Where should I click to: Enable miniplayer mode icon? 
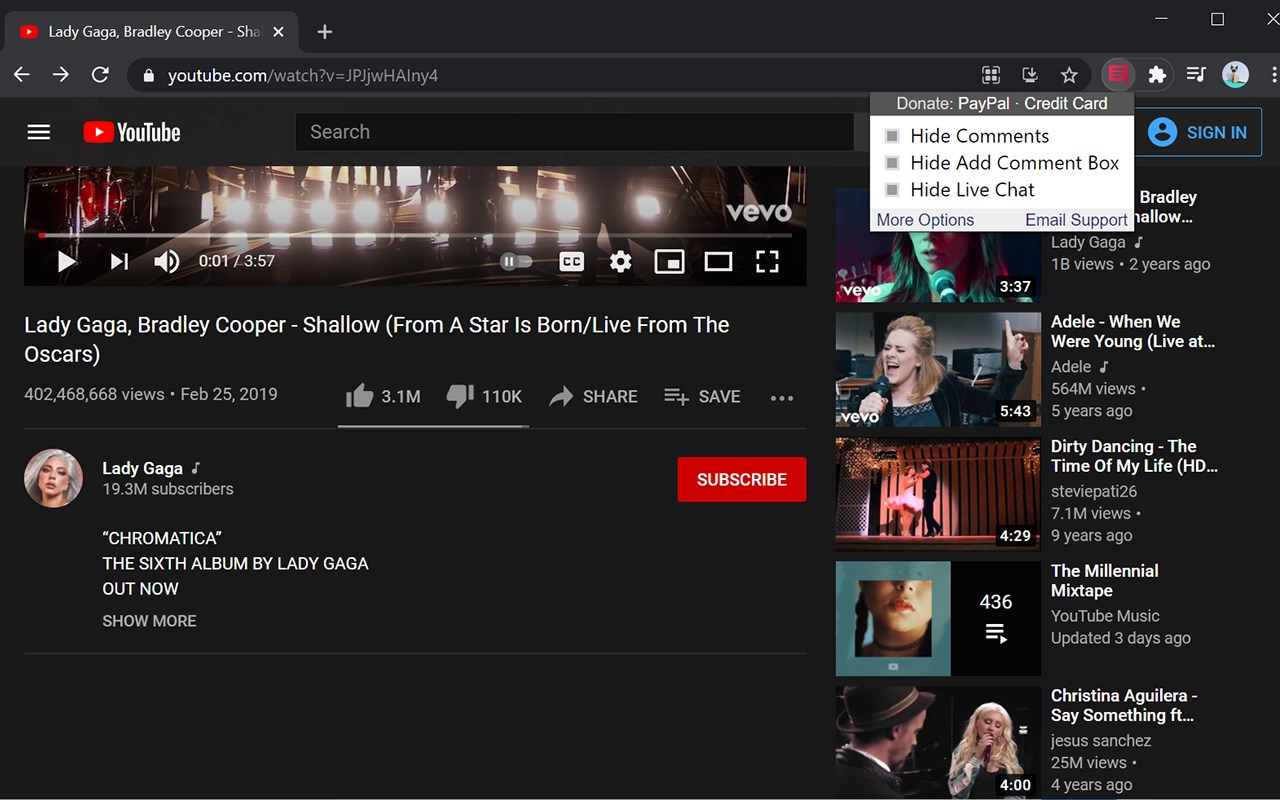tap(669, 262)
